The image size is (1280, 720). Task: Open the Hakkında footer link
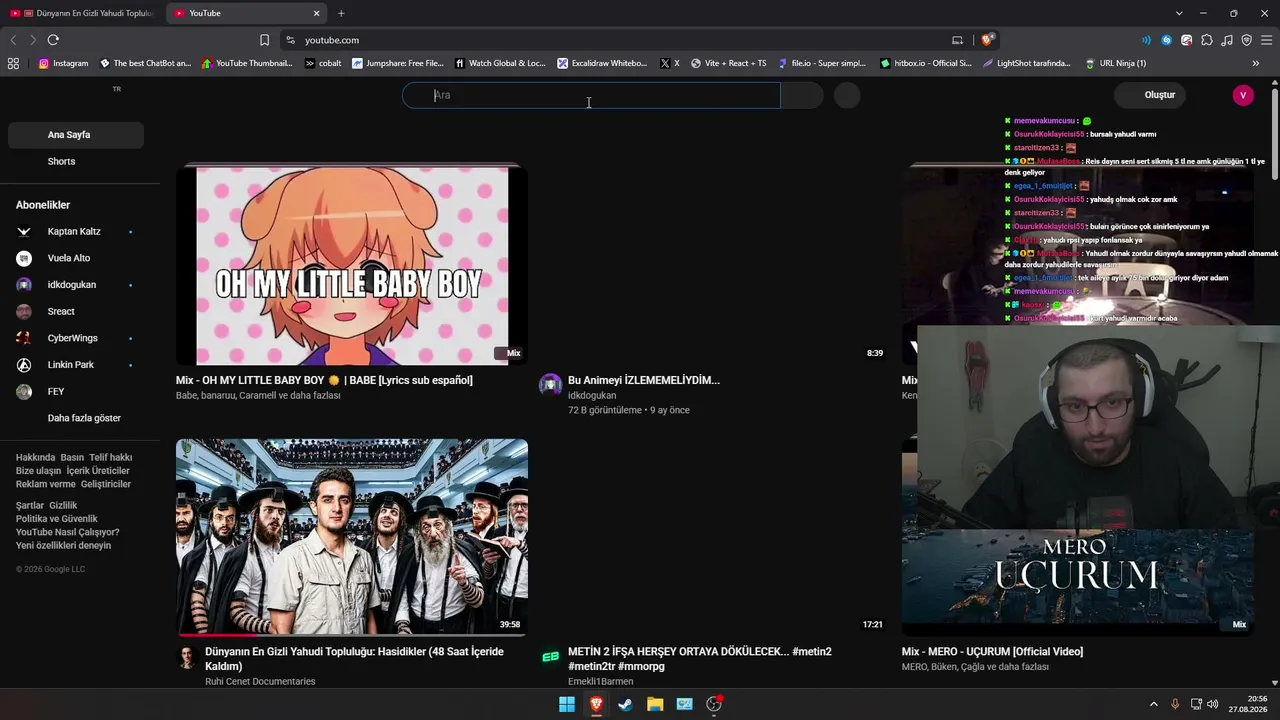point(35,457)
